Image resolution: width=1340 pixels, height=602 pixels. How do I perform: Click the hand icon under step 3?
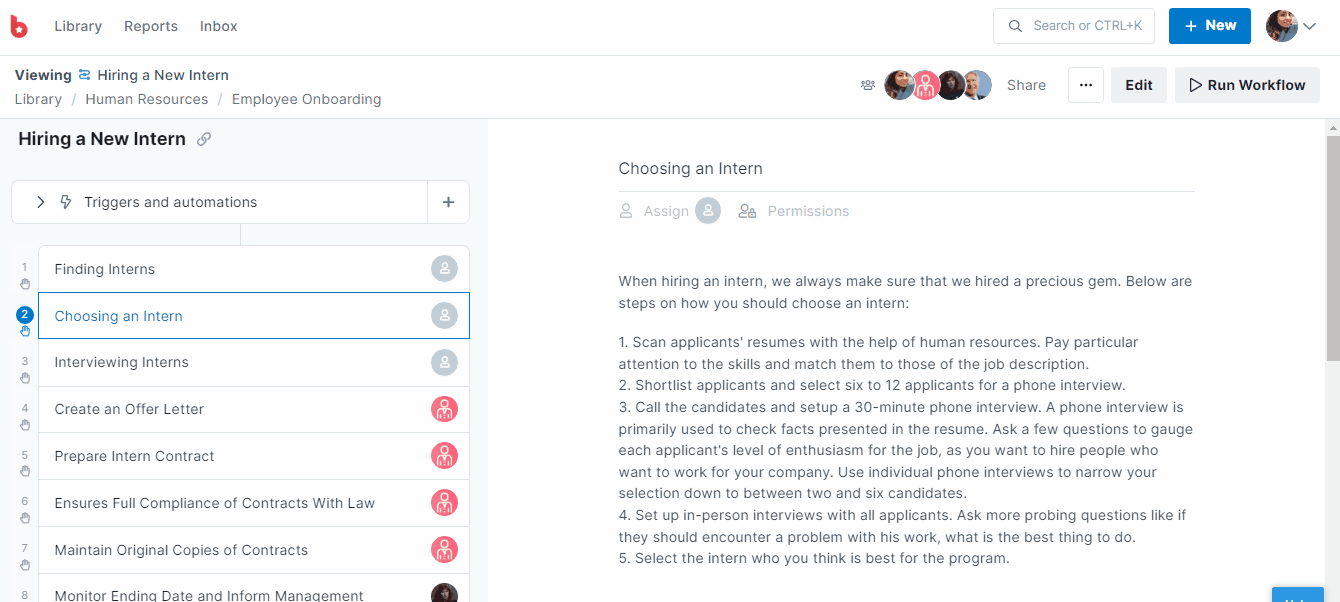(x=25, y=378)
